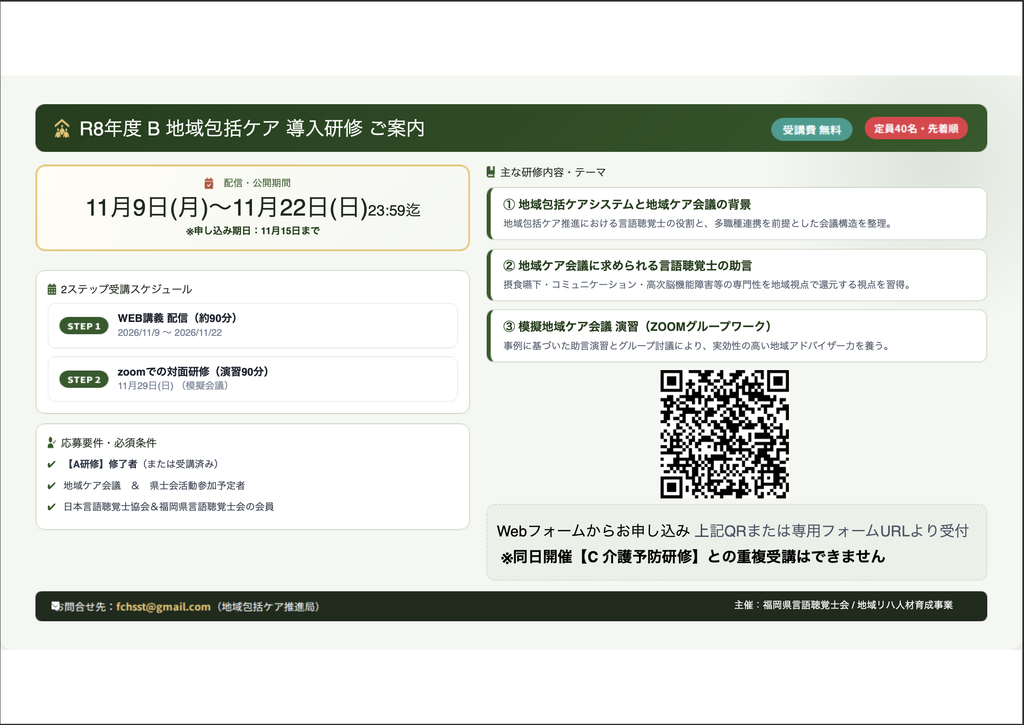The width and height of the screenshot is (1024, 725).
Task: Click the 受講費 無料 badge
Action: [812, 129]
